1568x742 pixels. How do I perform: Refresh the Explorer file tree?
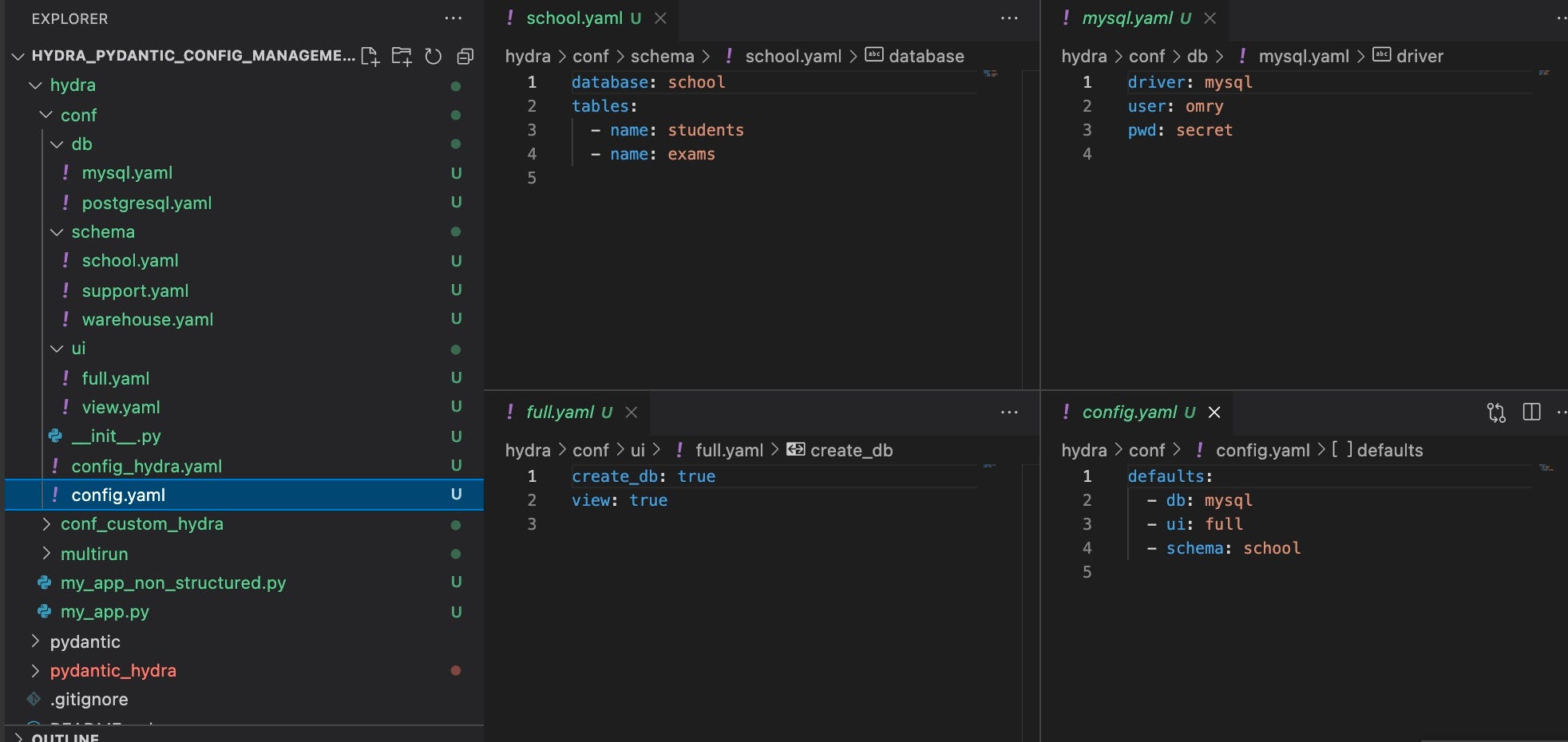pyautogui.click(x=434, y=56)
